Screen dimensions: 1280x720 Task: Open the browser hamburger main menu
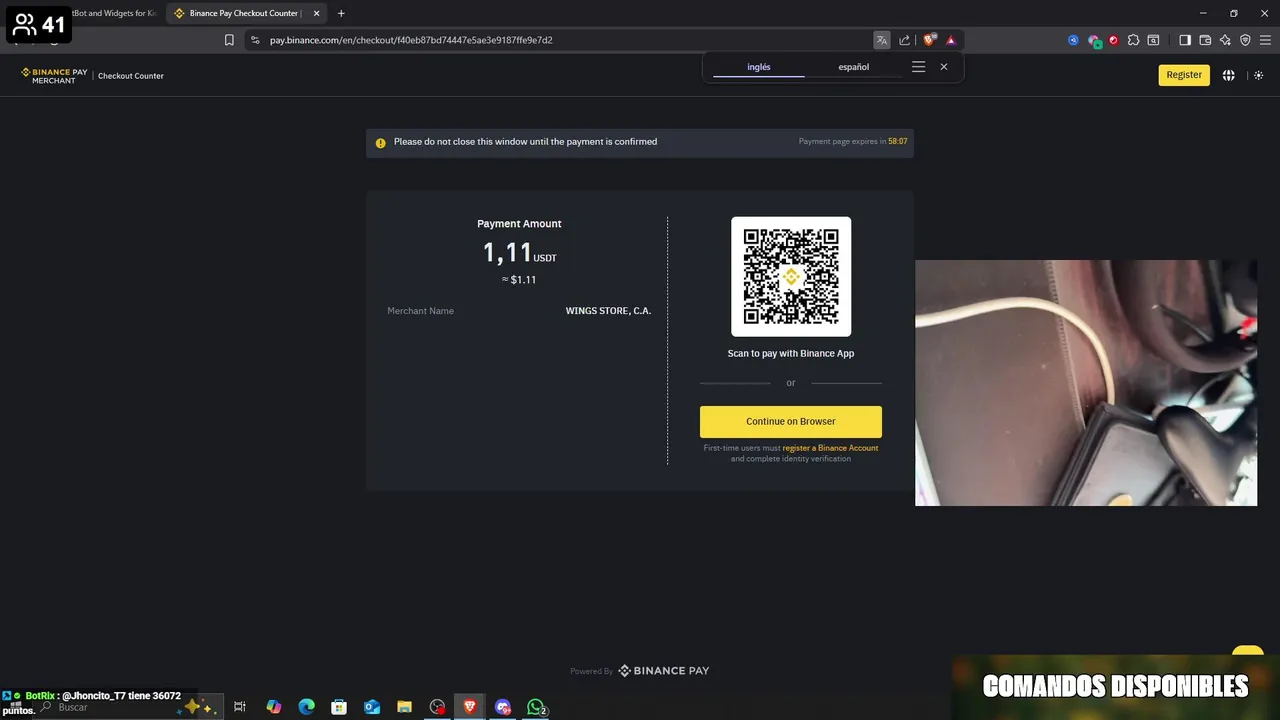[x=1265, y=40]
